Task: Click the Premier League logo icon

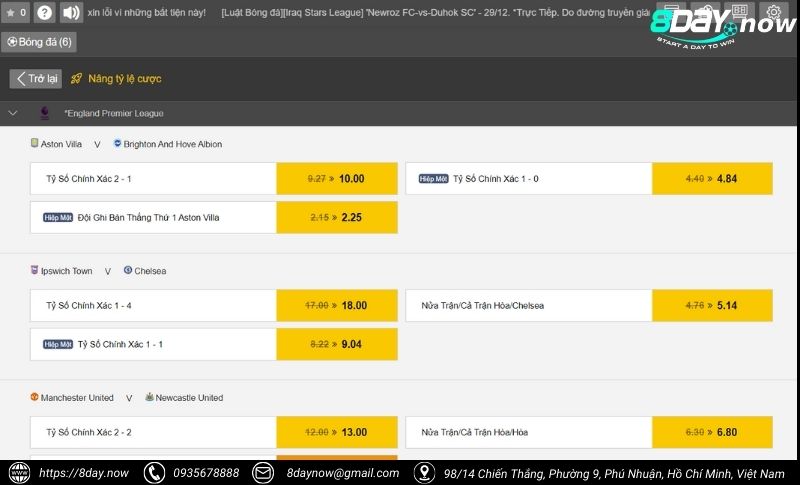Action: tap(44, 113)
